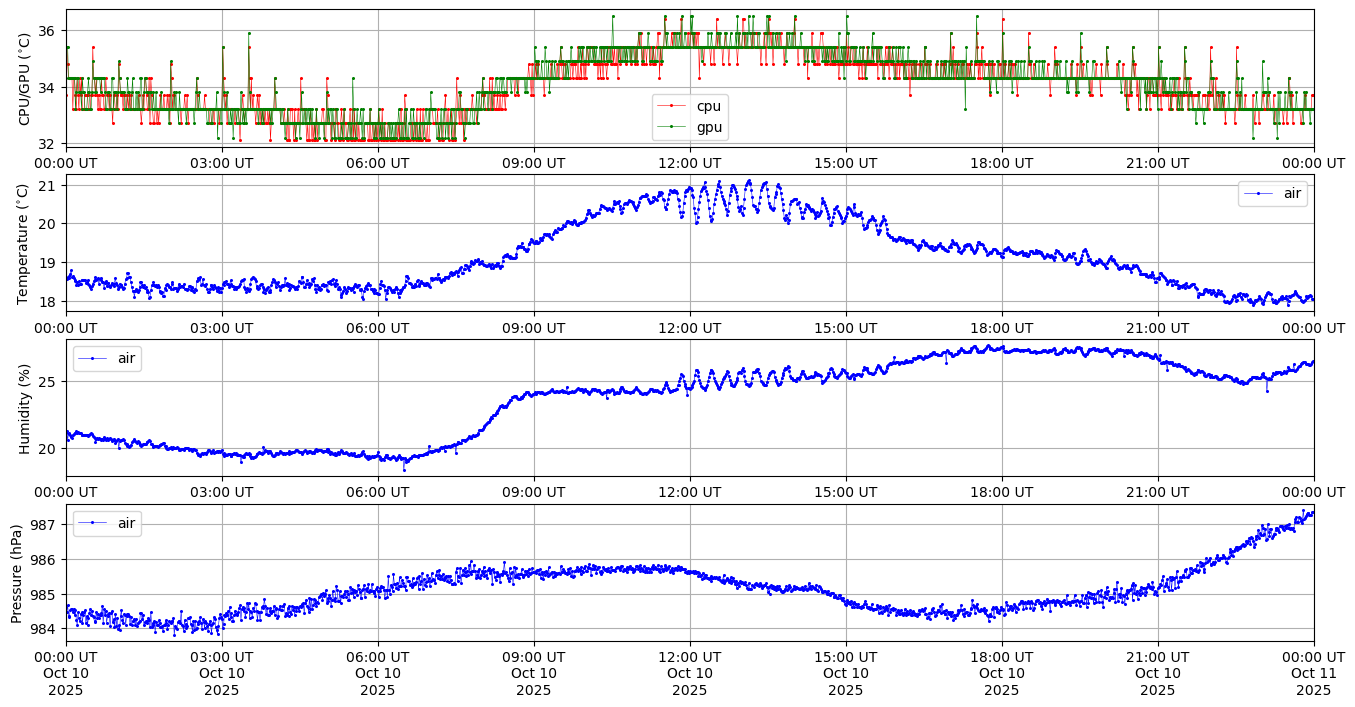The width and height of the screenshot is (1355, 707).
Task: Click the Humidity (%) y-axis label
Action: 25,408
